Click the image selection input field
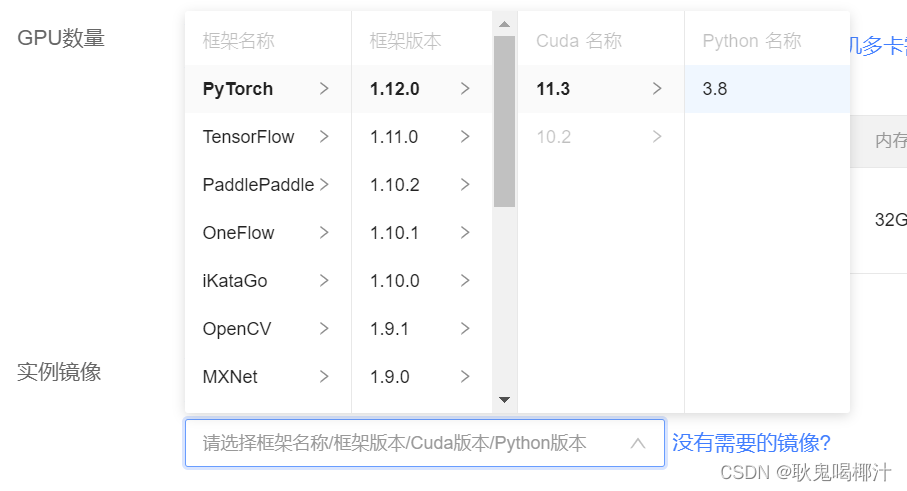The height and width of the screenshot is (491, 907). pos(425,443)
